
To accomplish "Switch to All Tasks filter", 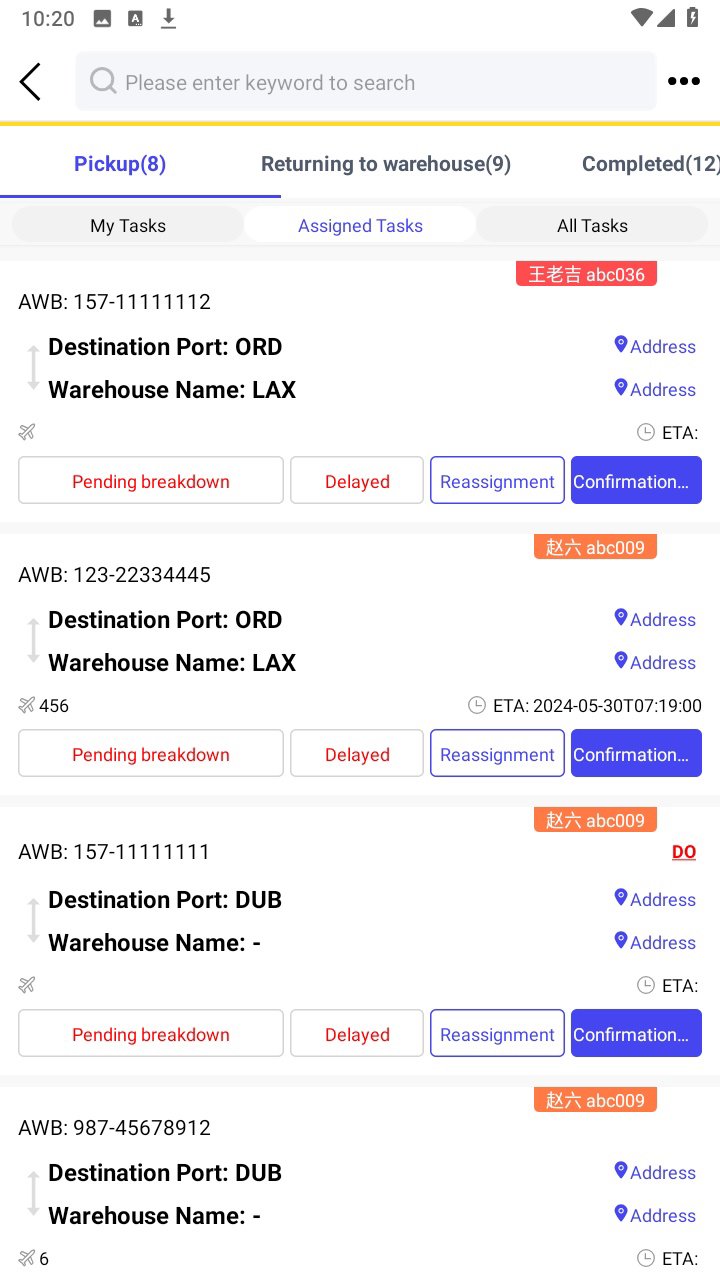I will click(592, 225).
